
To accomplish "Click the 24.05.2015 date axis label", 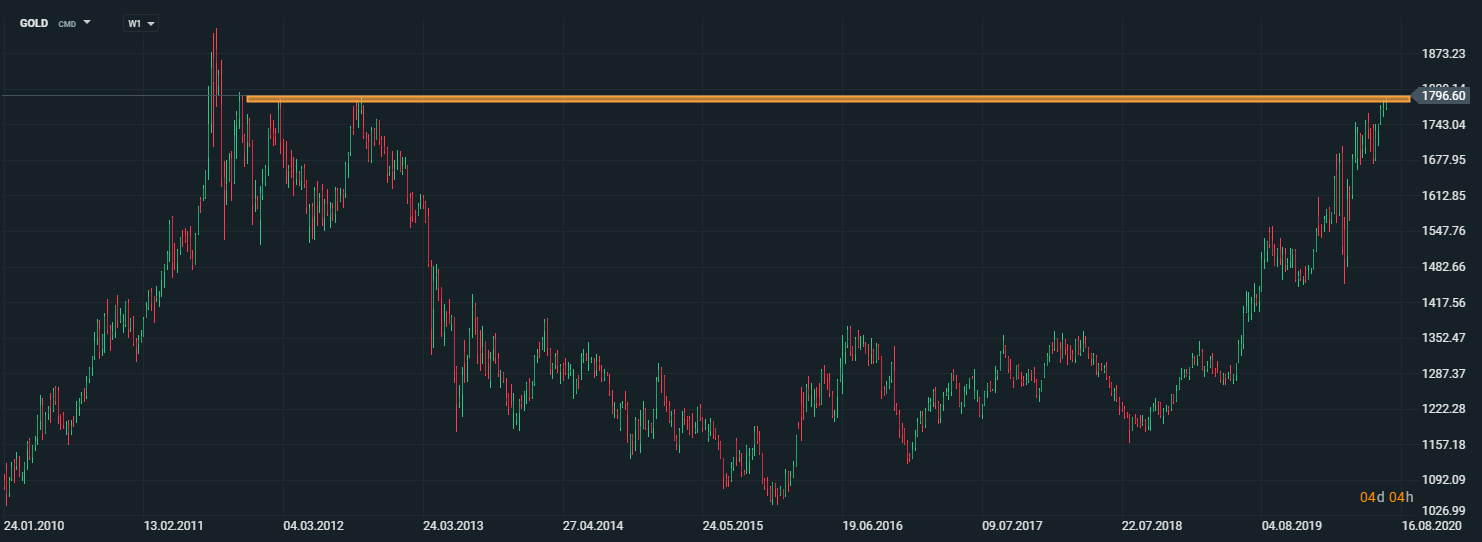I will click(x=732, y=524).
